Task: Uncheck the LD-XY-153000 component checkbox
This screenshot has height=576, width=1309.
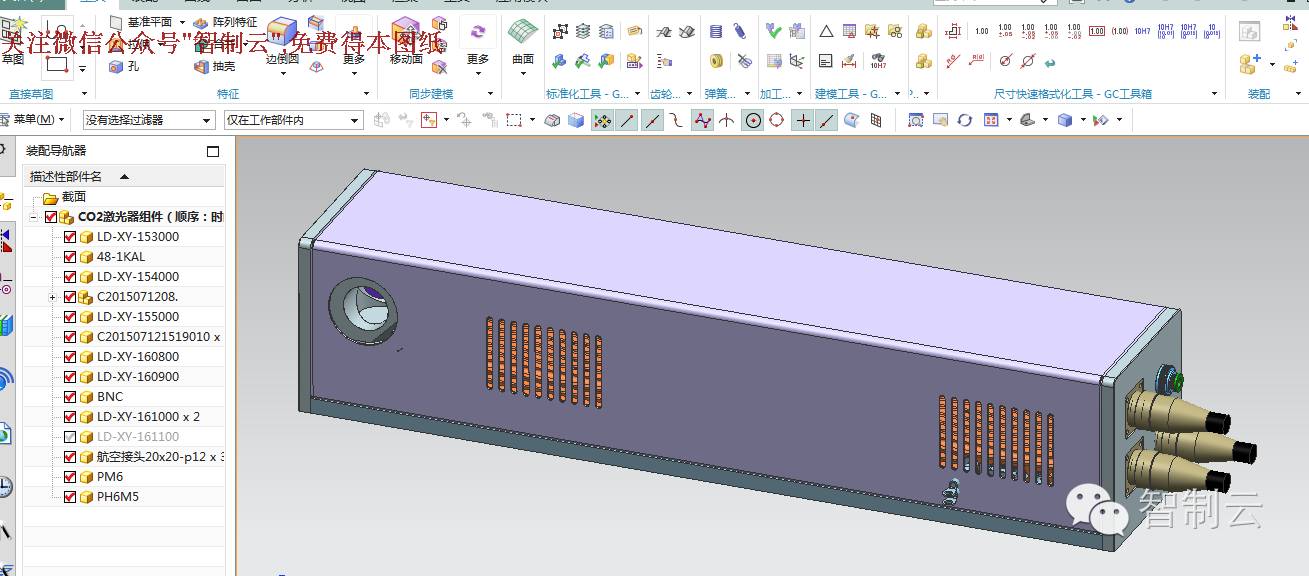Action: point(70,237)
